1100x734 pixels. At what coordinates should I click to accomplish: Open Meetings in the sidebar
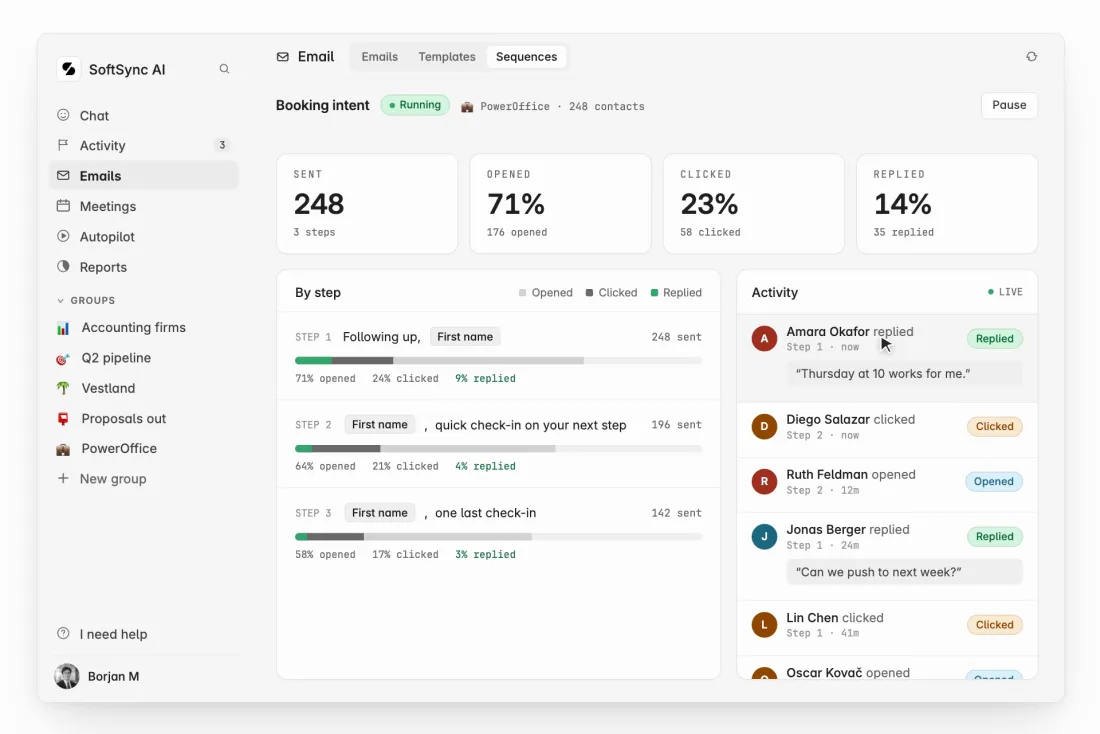coord(144,206)
